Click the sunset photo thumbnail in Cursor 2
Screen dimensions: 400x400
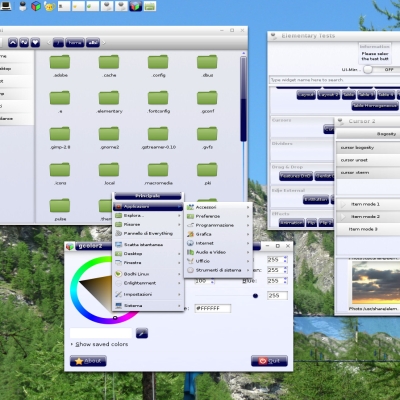(376, 283)
